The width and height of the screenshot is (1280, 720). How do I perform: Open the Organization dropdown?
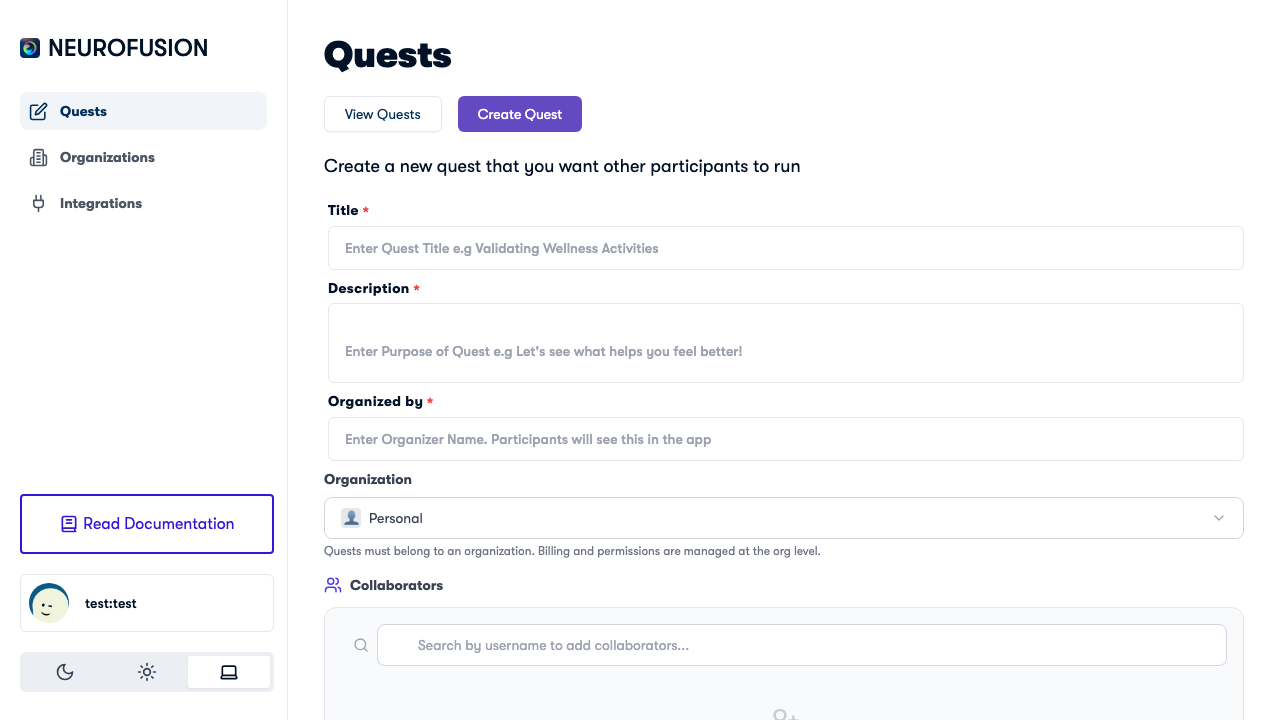(785, 517)
